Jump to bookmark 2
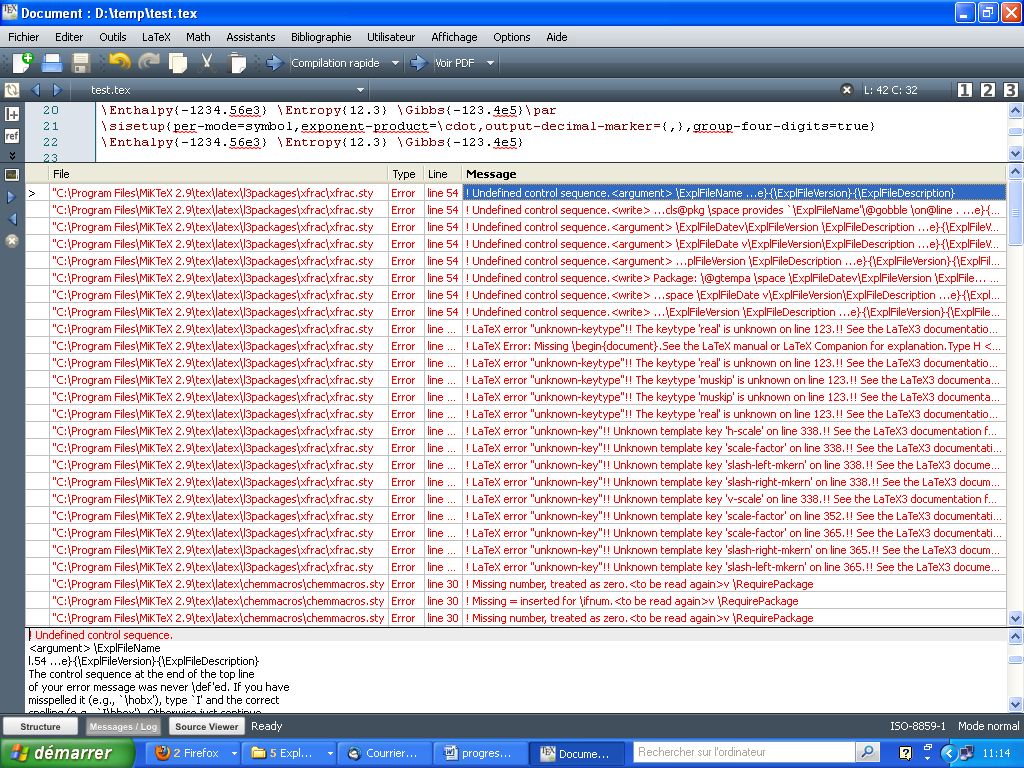Image resolution: width=1024 pixels, height=768 pixels. pyautogui.click(x=987, y=90)
